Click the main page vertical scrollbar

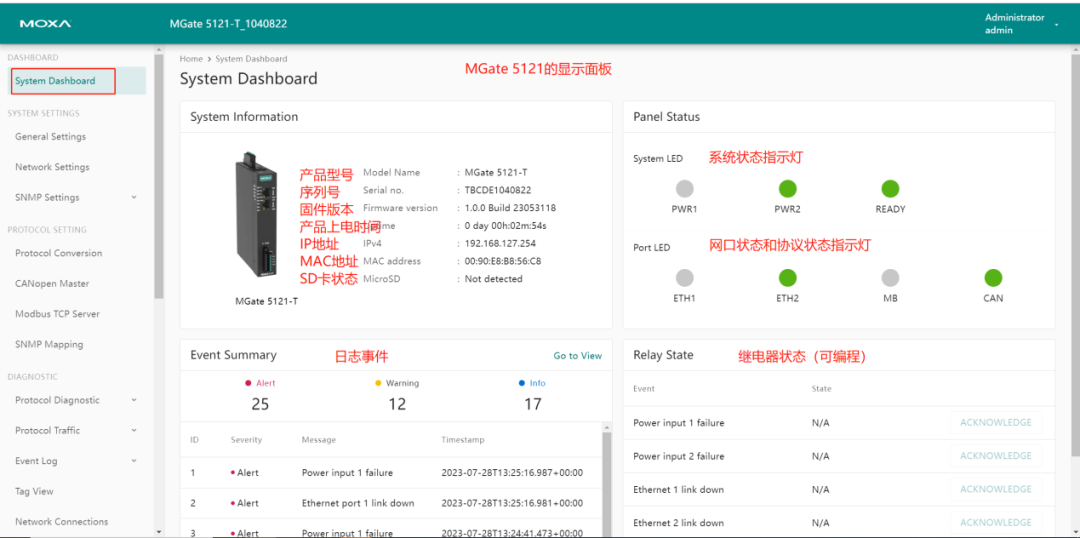(x=1075, y=255)
